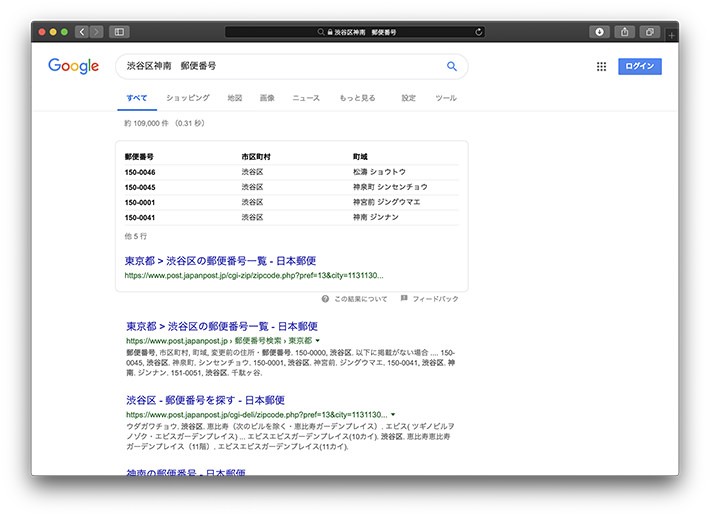Show all tabs with the tab overview icon
The width and height of the screenshot is (710, 517).
(x=650, y=32)
